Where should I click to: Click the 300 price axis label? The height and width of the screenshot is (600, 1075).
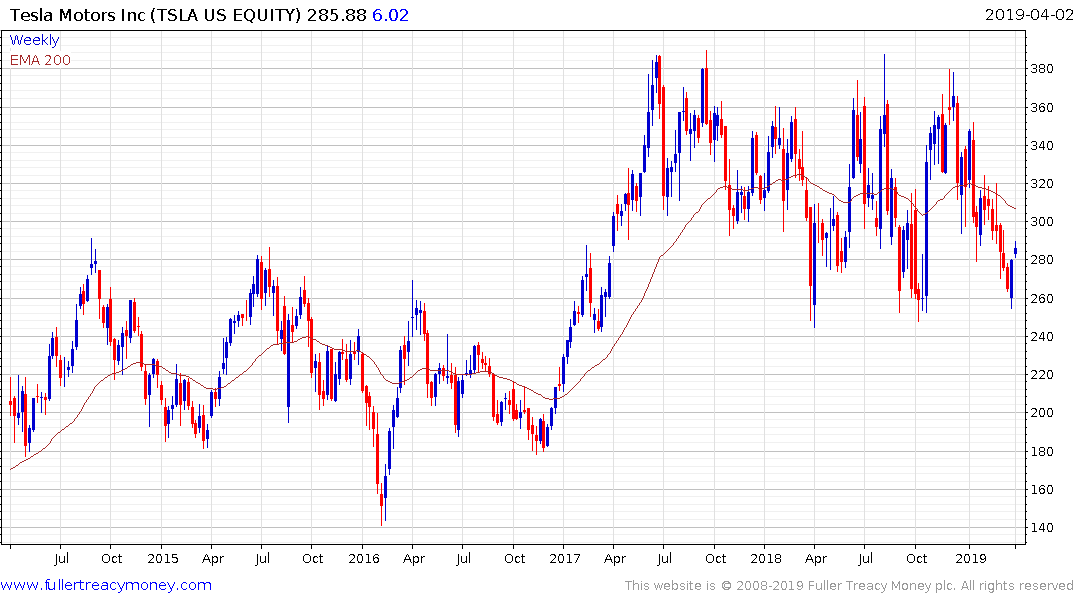point(1042,221)
